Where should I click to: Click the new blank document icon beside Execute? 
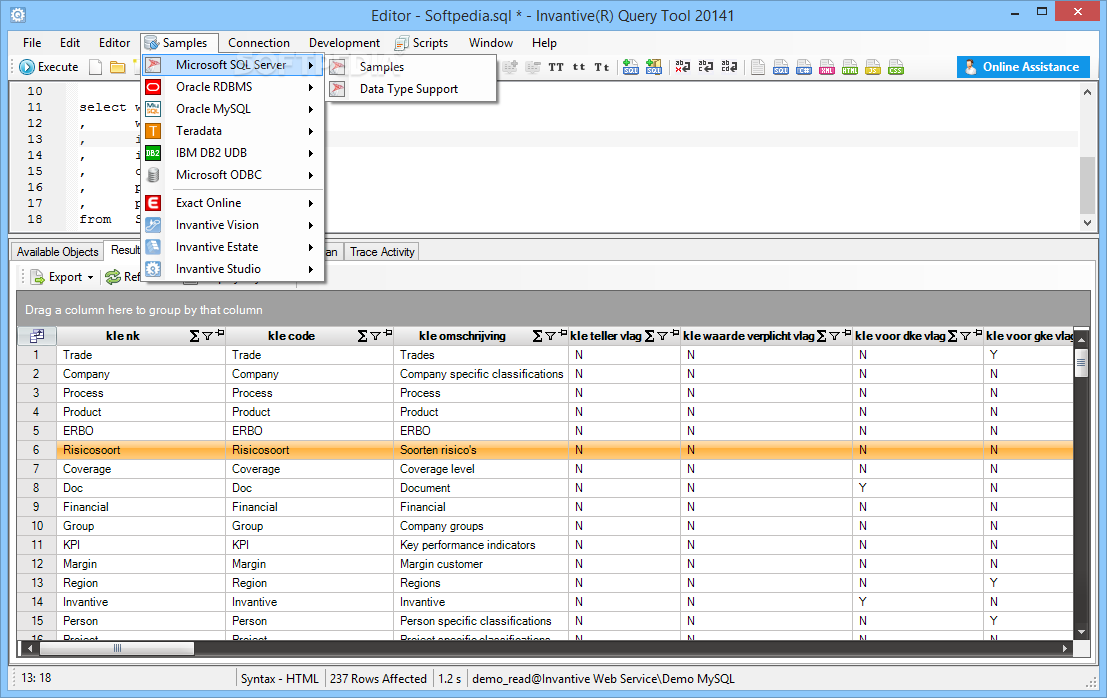tap(95, 67)
